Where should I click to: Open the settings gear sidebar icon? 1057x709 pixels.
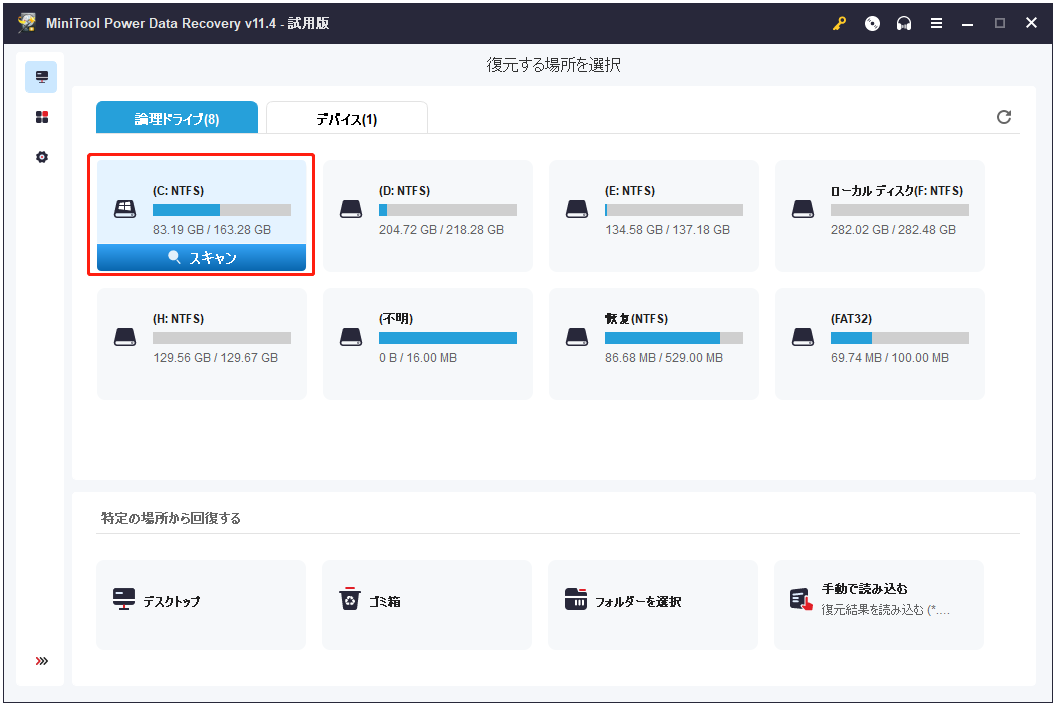(42, 157)
